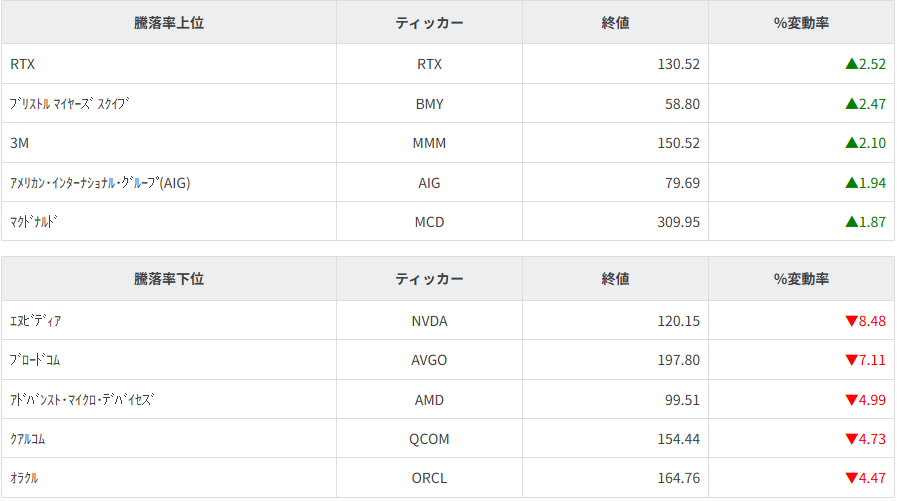Click the 騰落率下位 column header
The width and height of the screenshot is (897, 501).
169,279
